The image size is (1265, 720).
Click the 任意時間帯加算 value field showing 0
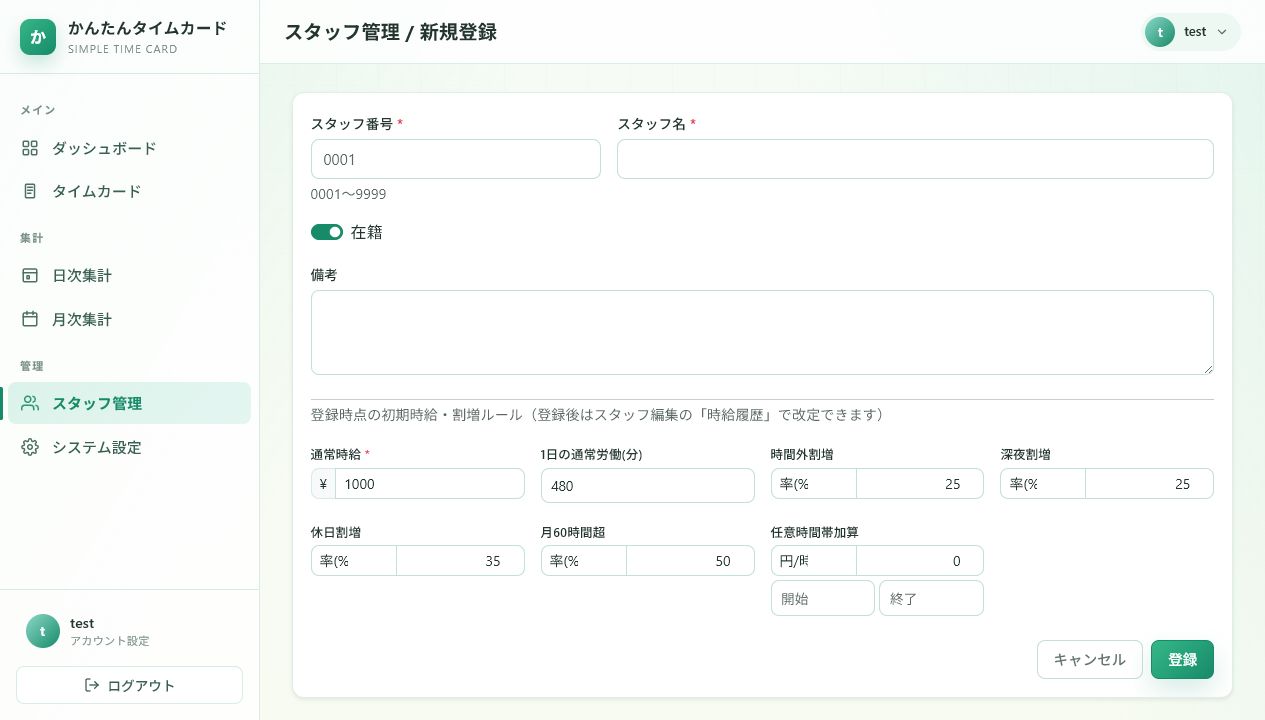pyautogui.click(x=920, y=561)
